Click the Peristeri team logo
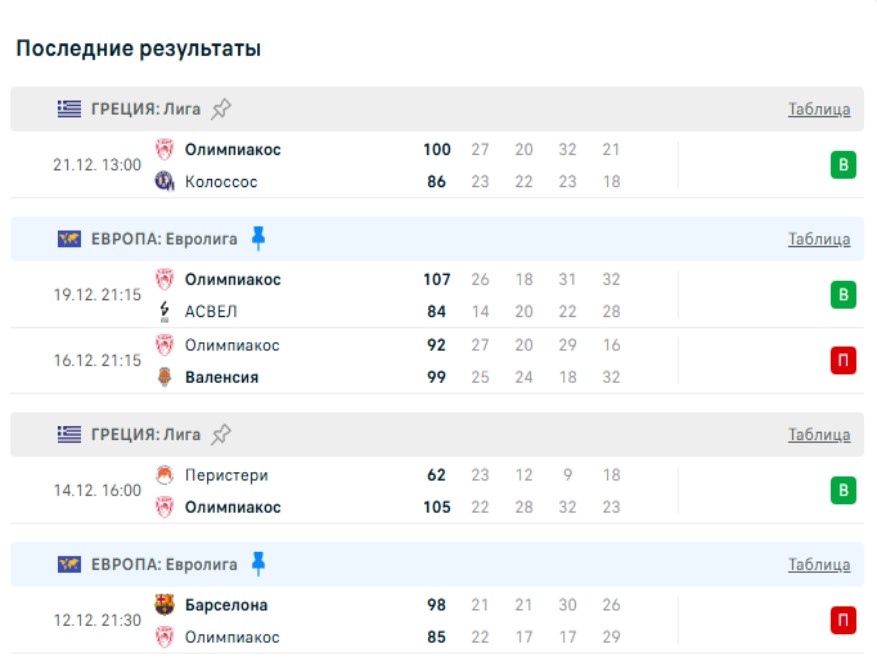877x665 pixels. (x=165, y=475)
